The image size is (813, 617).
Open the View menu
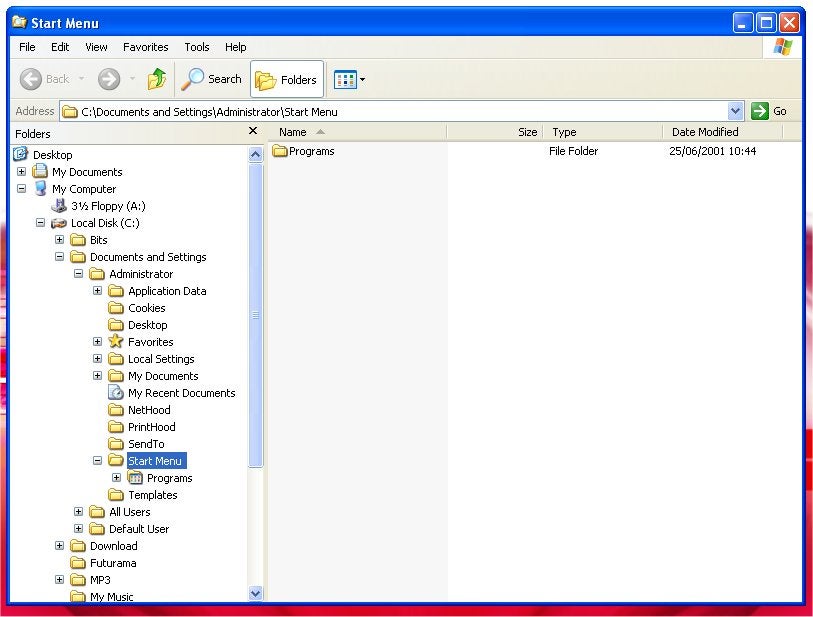click(x=96, y=47)
